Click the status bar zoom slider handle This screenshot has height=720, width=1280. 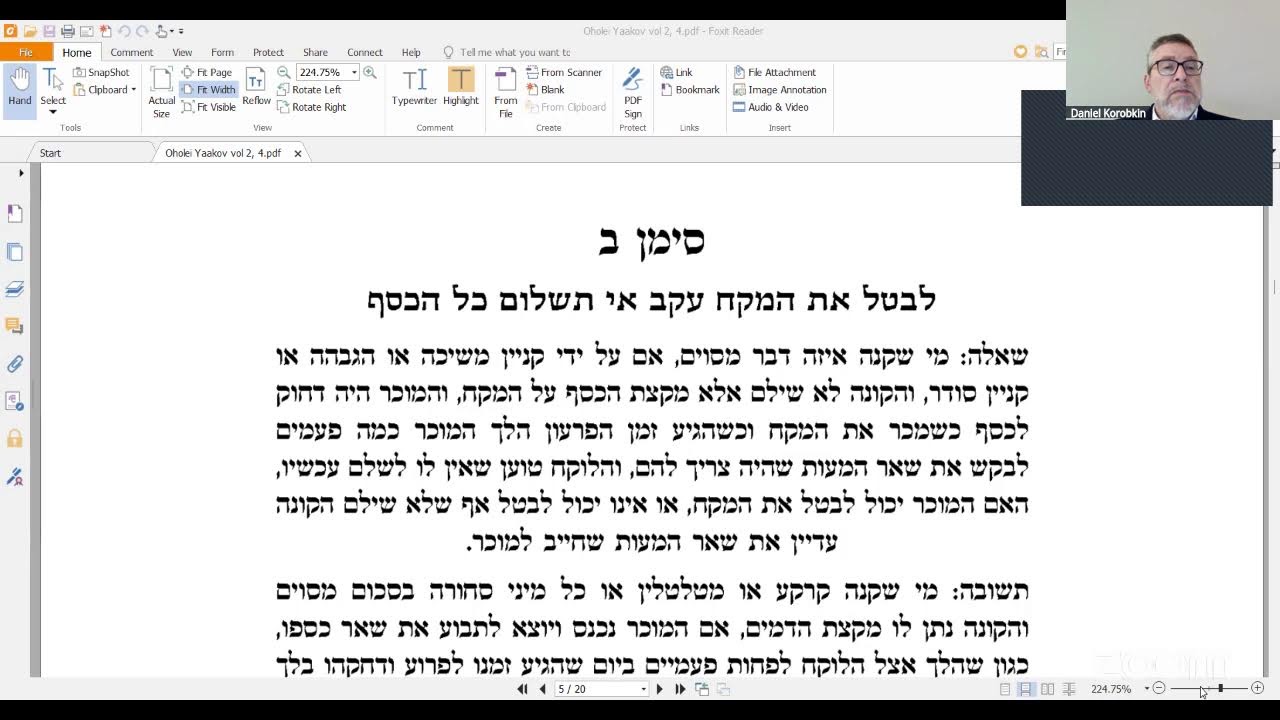(x=1220, y=688)
